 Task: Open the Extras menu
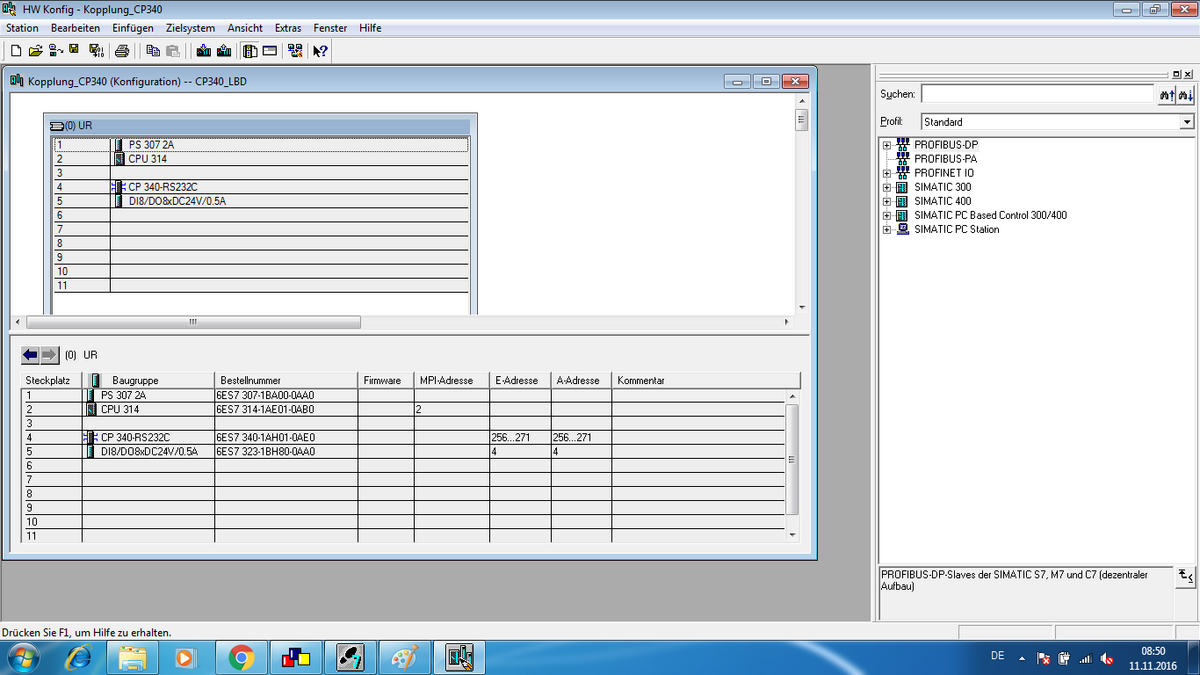click(287, 28)
